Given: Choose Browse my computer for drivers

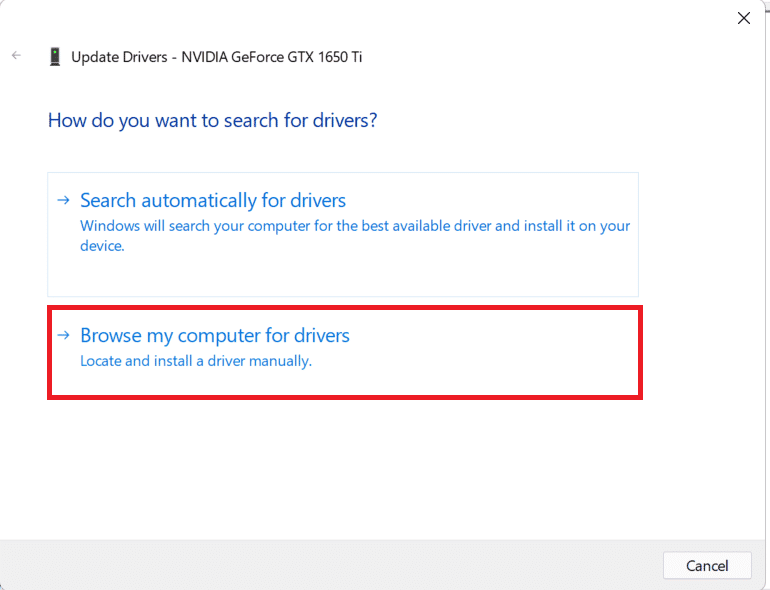Looking at the screenshot, I should coord(345,352).
